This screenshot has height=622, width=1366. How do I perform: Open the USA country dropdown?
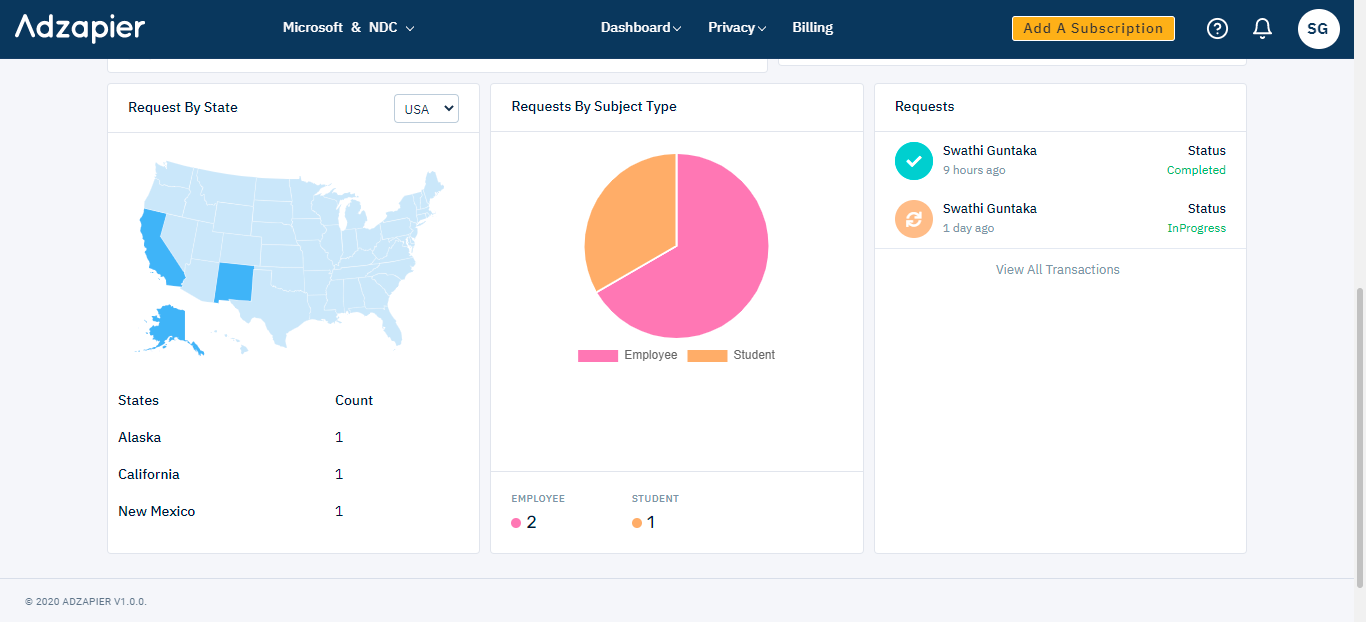pyautogui.click(x=426, y=108)
